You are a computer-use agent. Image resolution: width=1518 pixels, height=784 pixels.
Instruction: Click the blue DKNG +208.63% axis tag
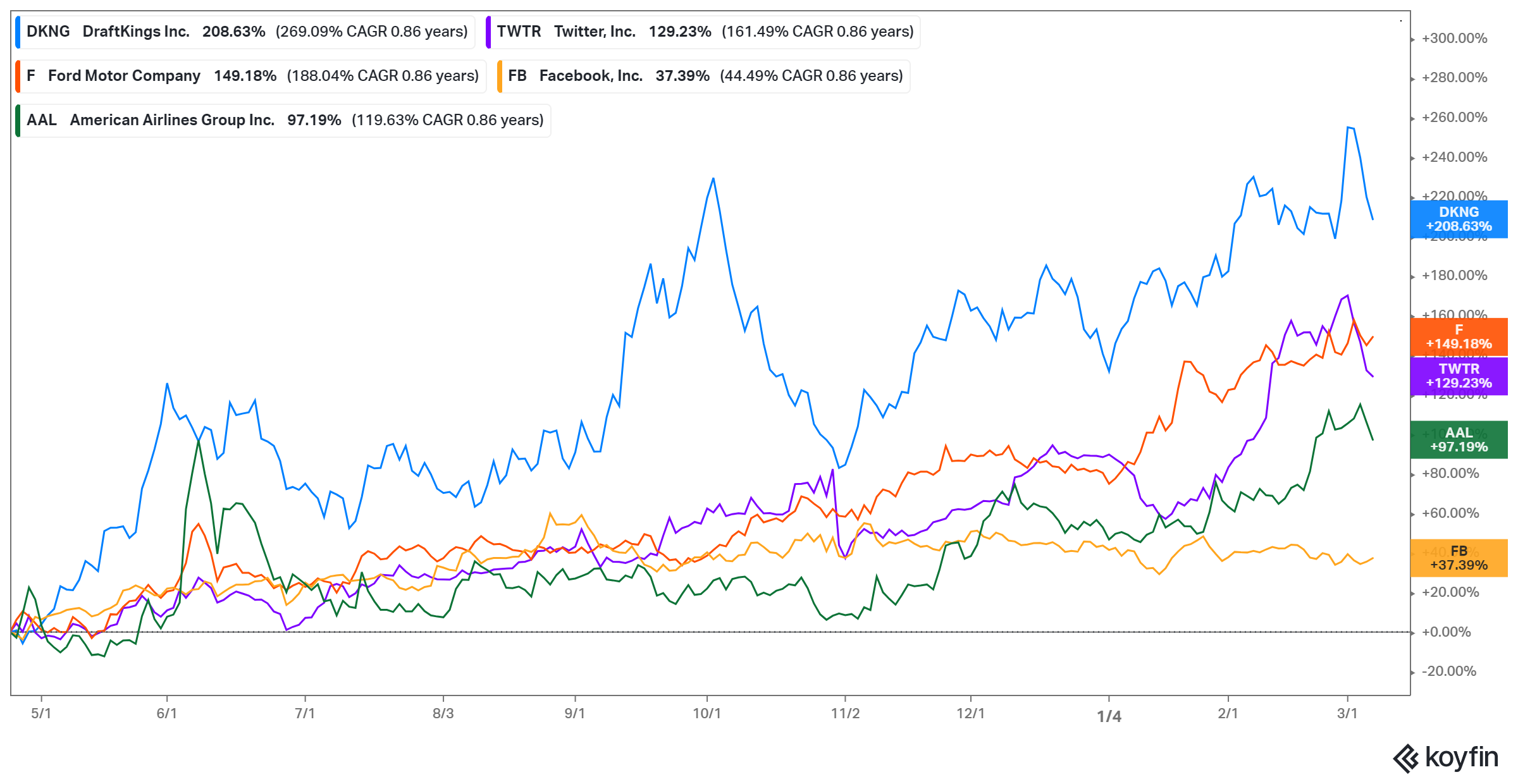(1459, 219)
